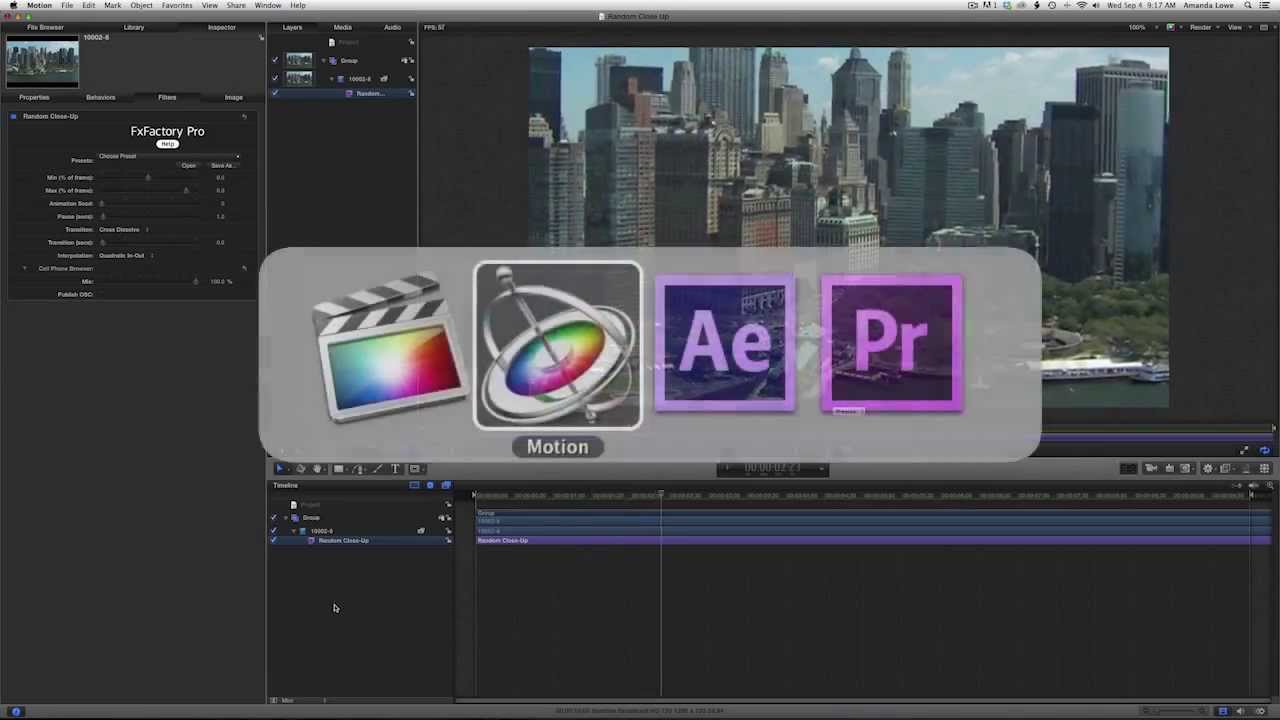Switch to the Audio tab
This screenshot has width=1280, height=720.
[x=393, y=27]
